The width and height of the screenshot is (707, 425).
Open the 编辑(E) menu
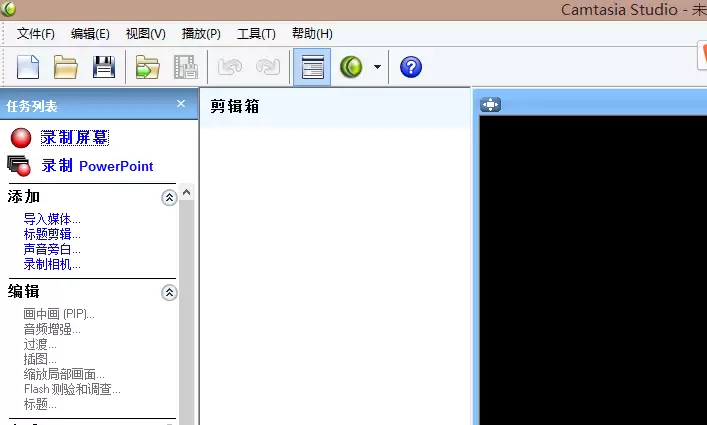90,34
